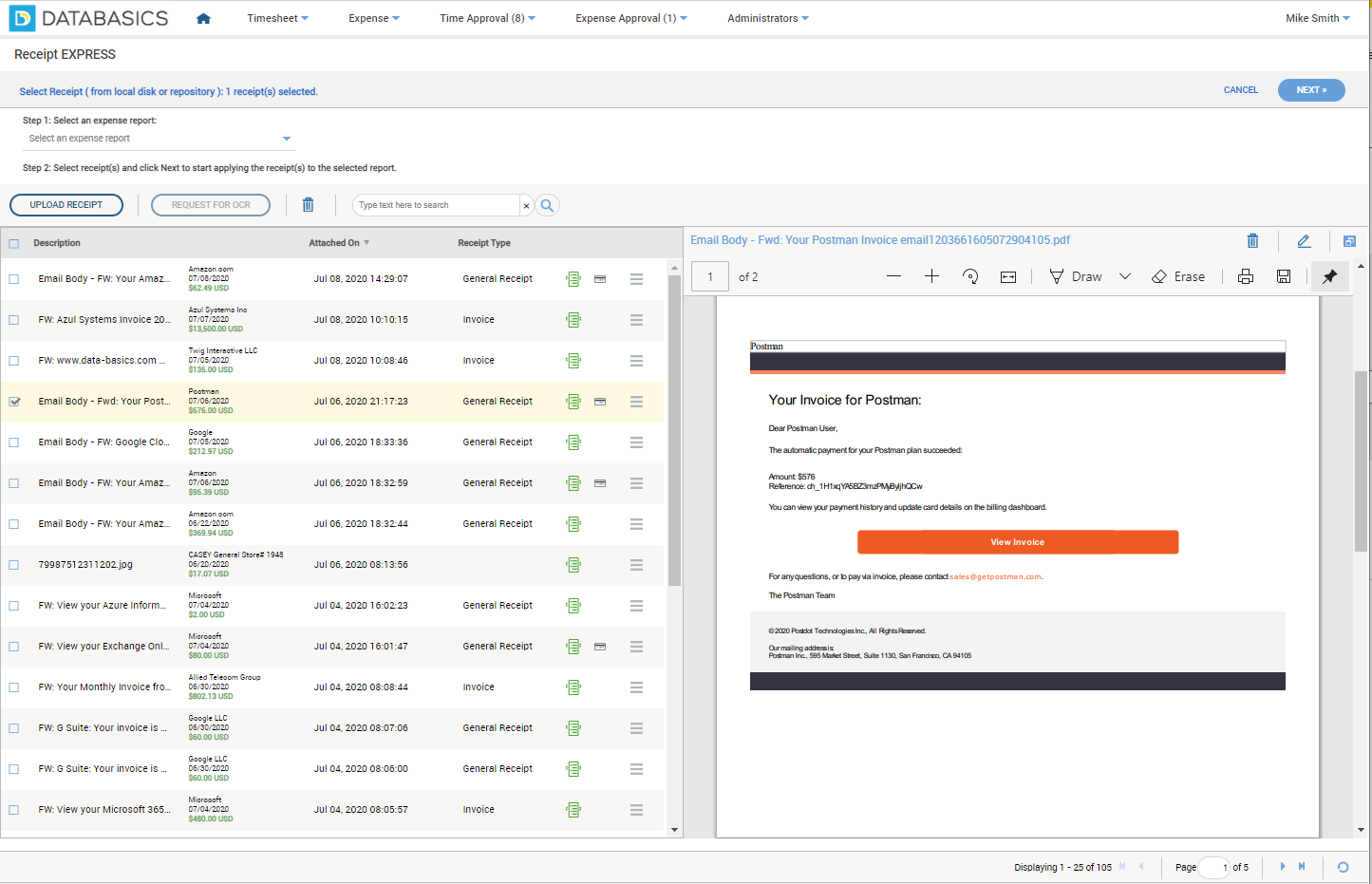The image size is (1372, 884).
Task: Open row menu for Allied Telecom invoice
Action: [x=636, y=687]
